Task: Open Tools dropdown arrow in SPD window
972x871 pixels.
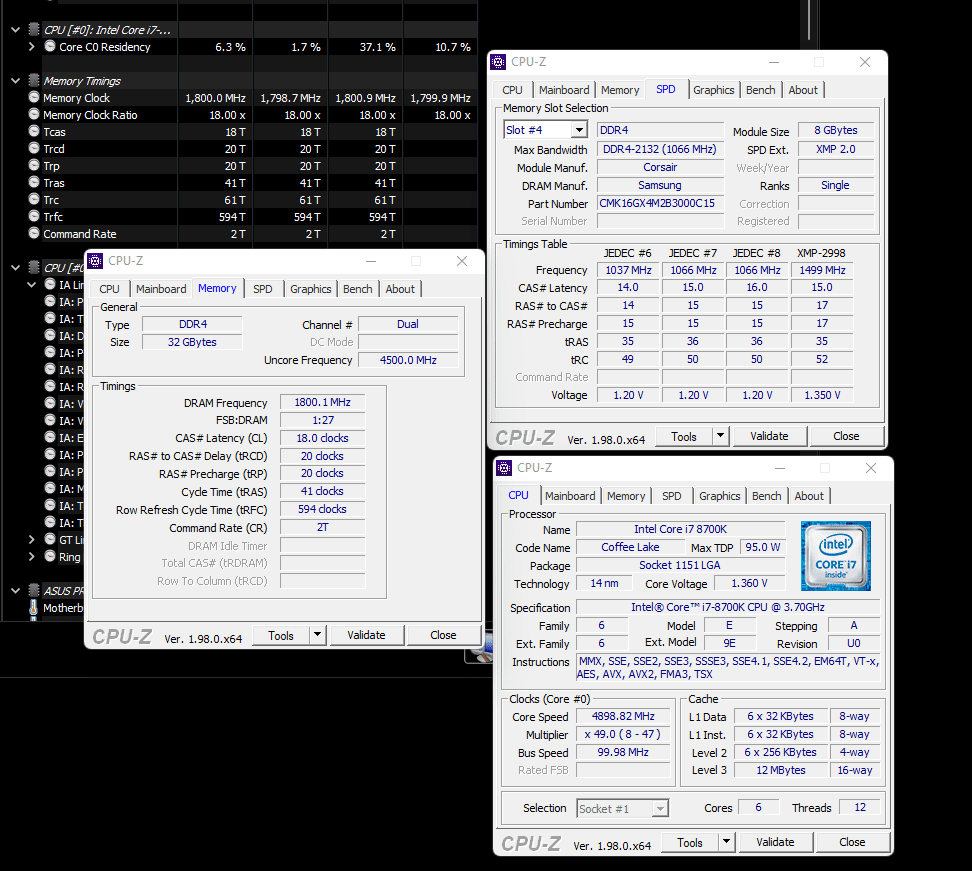Action: pos(720,436)
